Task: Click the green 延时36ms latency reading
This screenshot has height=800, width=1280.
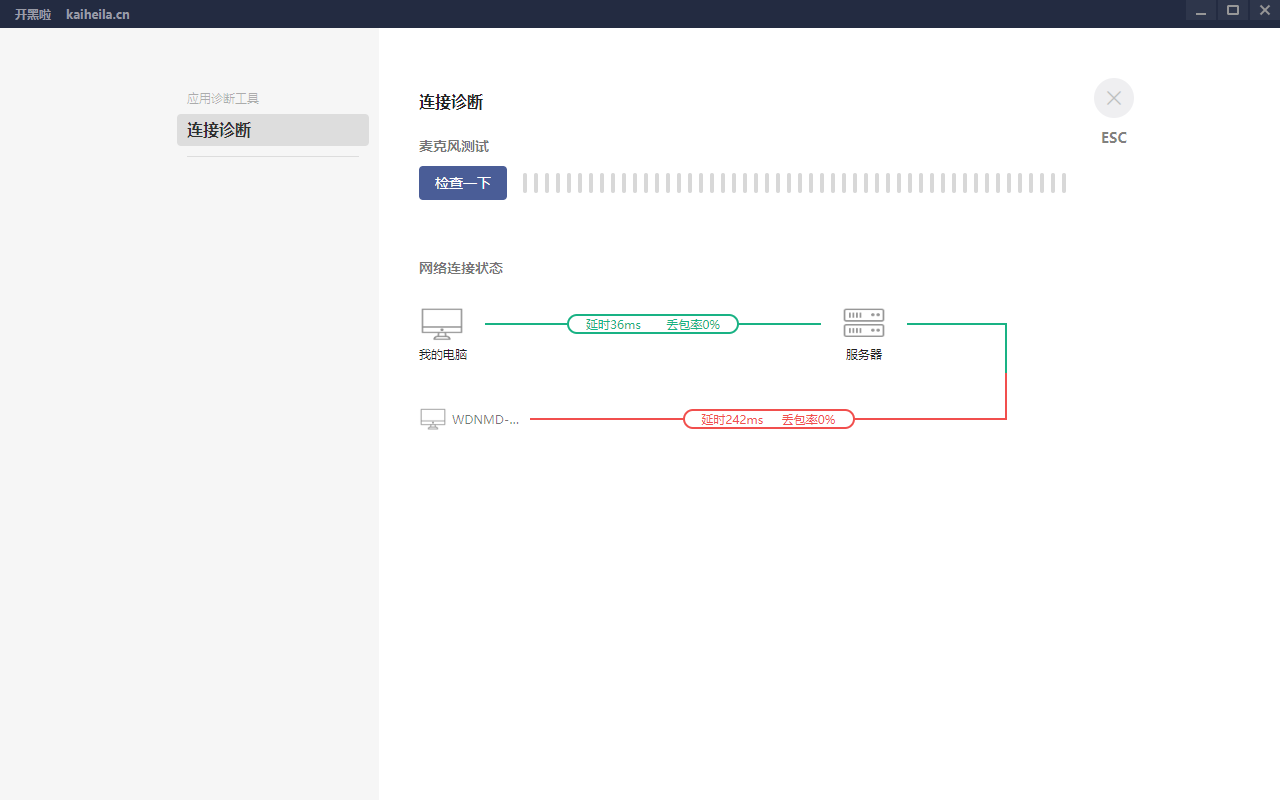Action: pyautogui.click(x=613, y=324)
